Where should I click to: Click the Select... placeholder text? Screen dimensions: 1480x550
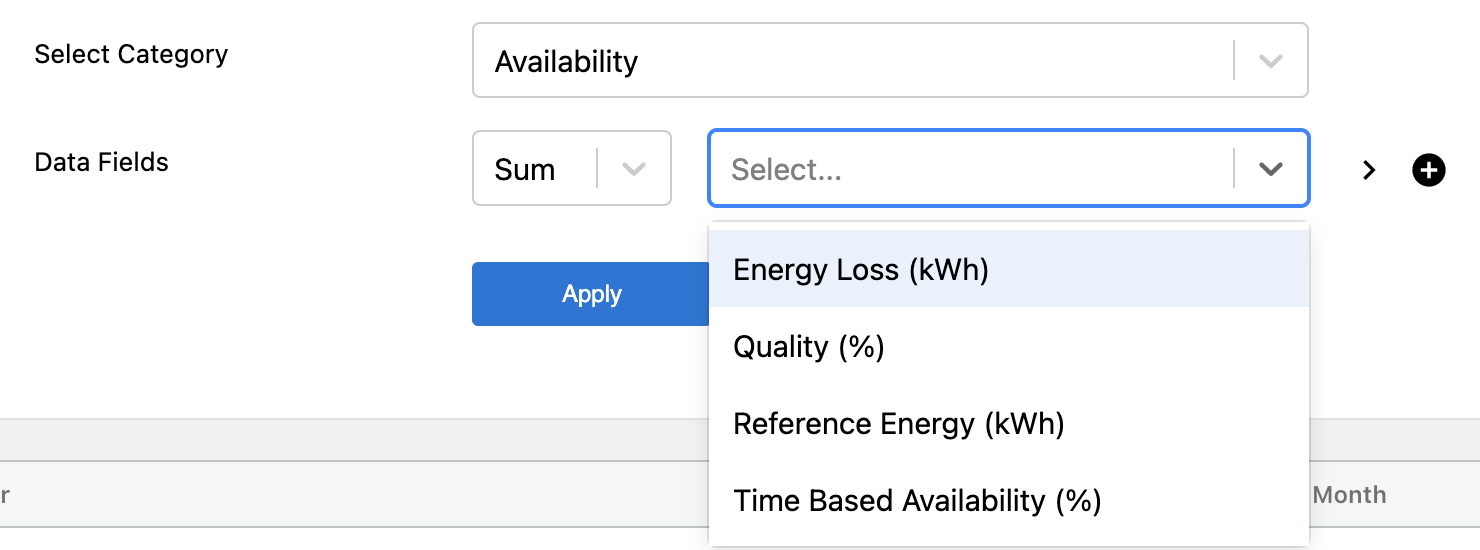point(786,170)
